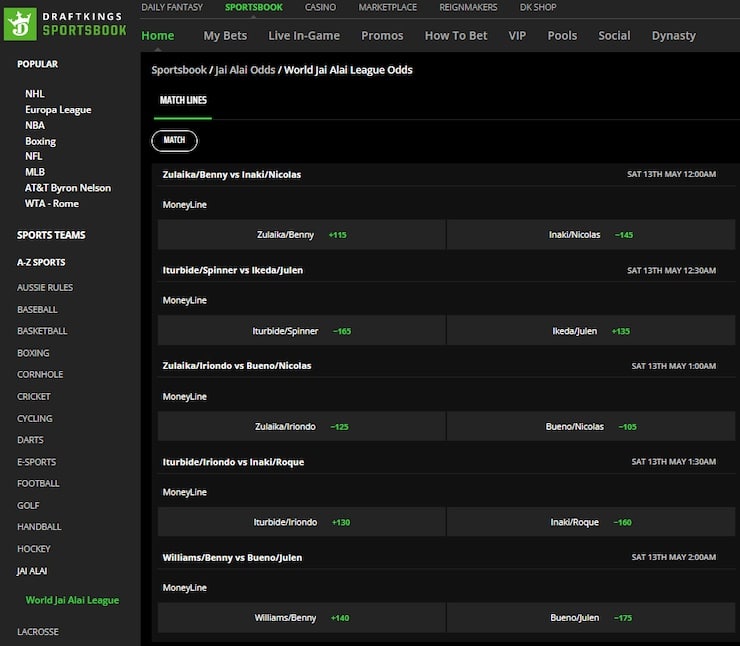
Task: Go to the VIP page
Action: (517, 36)
